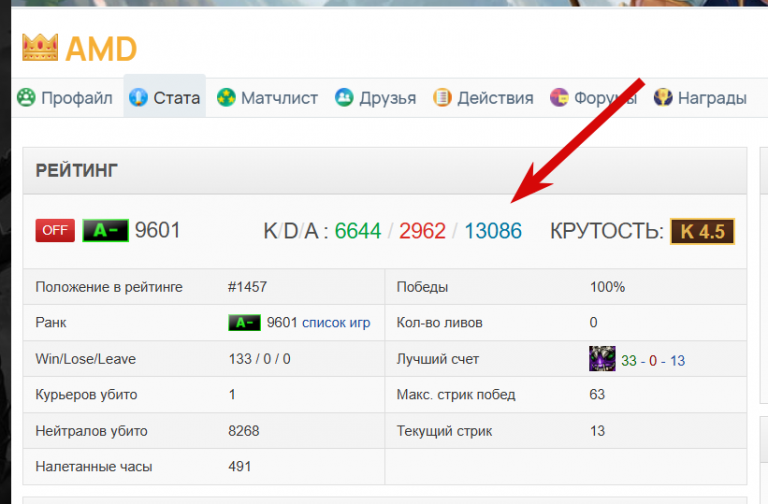The image size is (768, 504).
Task: Open the Действия tab
Action: pyautogui.click(x=483, y=97)
